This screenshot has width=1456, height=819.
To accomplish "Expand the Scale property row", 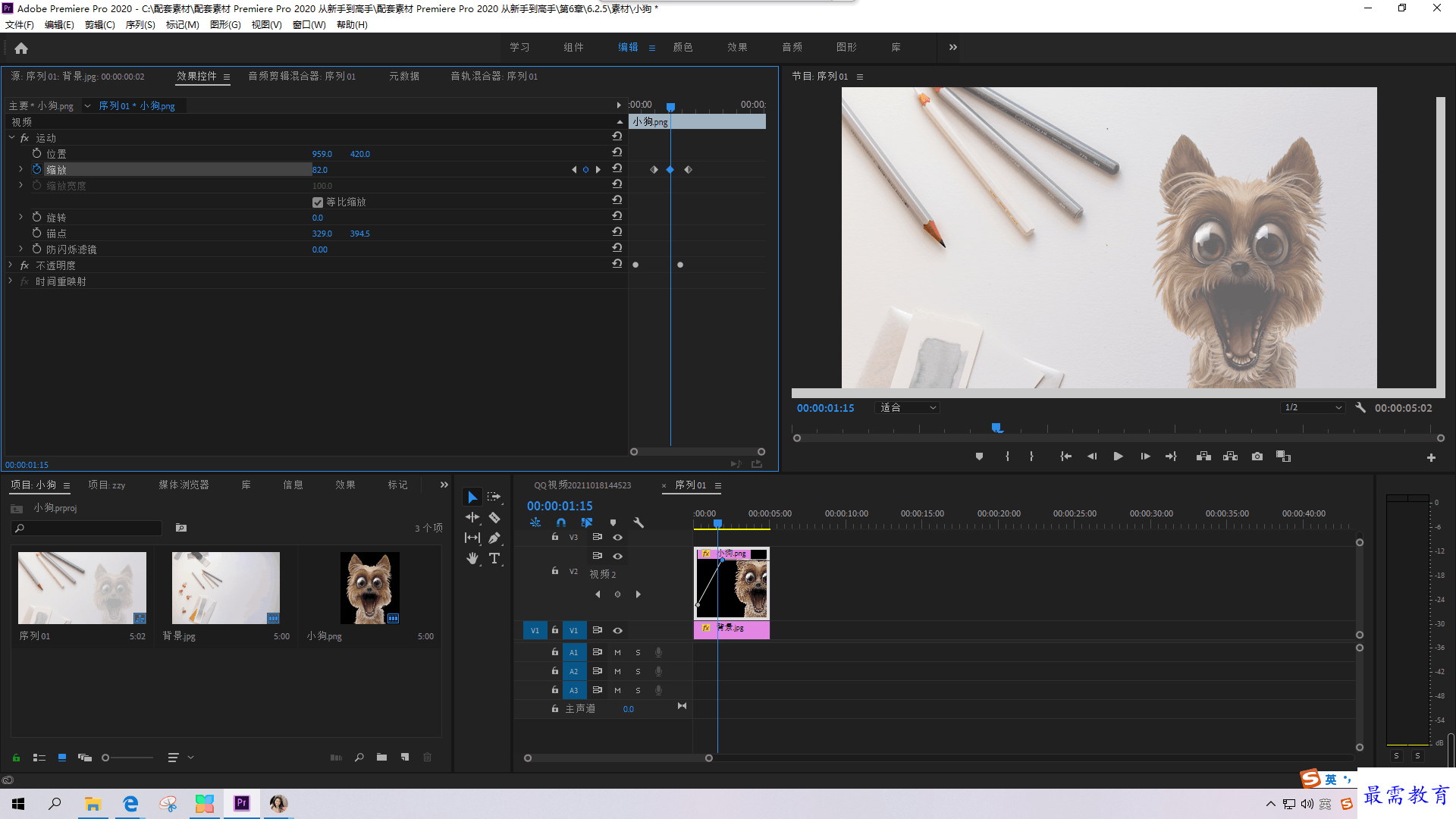I will 21,169.
